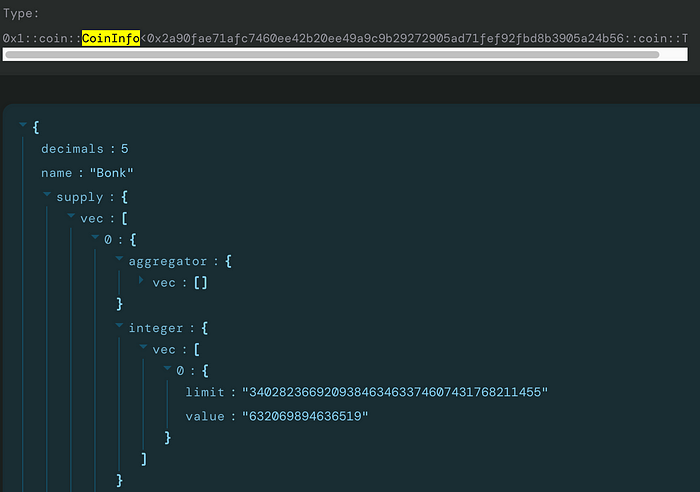This screenshot has width=700, height=492.
Task: Collapse the integer vec array
Action: [x=143, y=347]
